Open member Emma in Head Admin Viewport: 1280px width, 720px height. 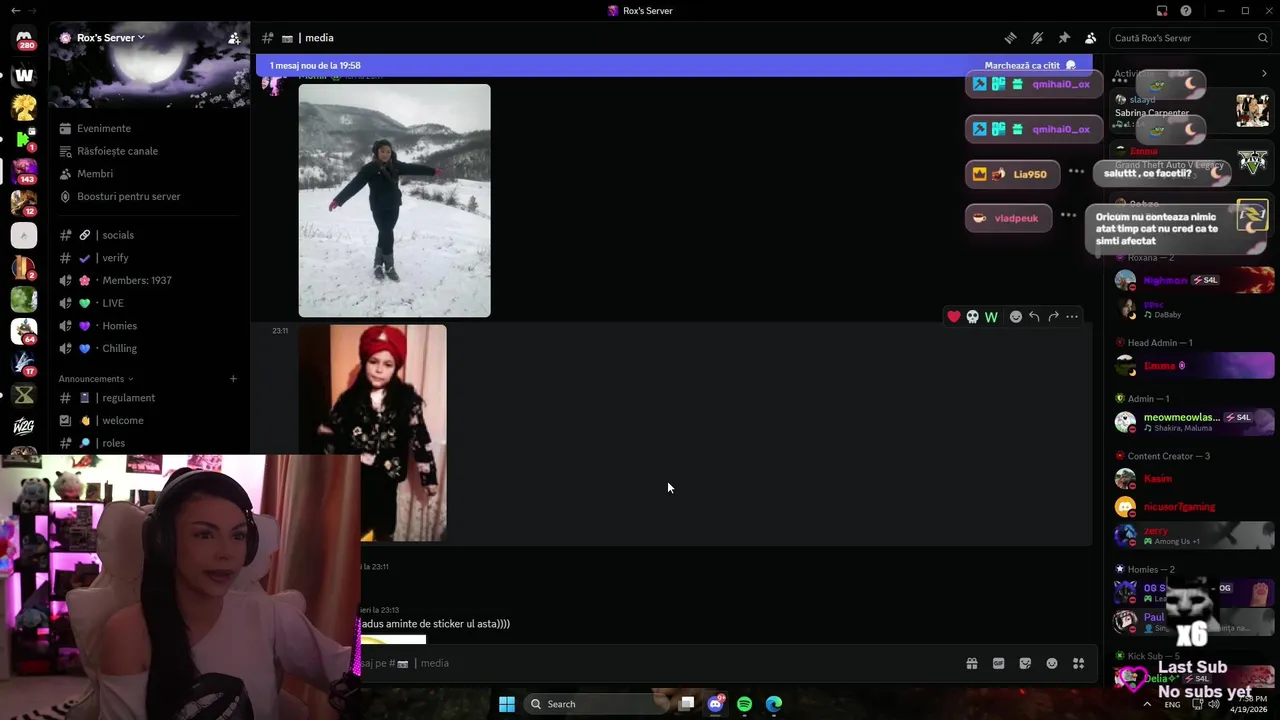coord(1194,366)
